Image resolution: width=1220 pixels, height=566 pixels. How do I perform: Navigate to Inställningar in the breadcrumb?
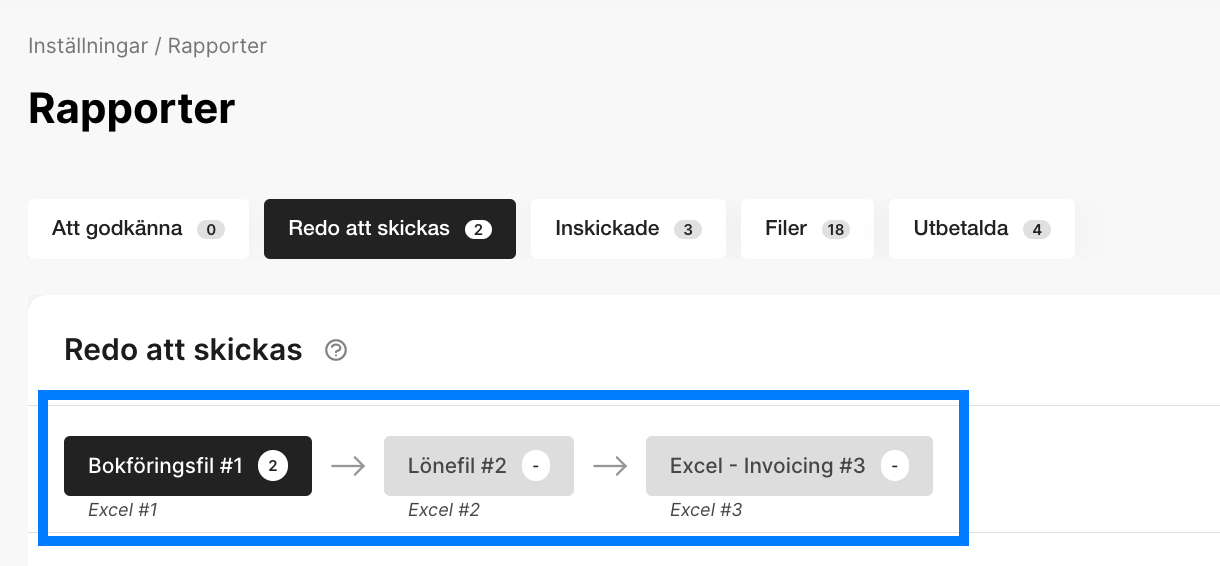pyautogui.click(x=87, y=46)
